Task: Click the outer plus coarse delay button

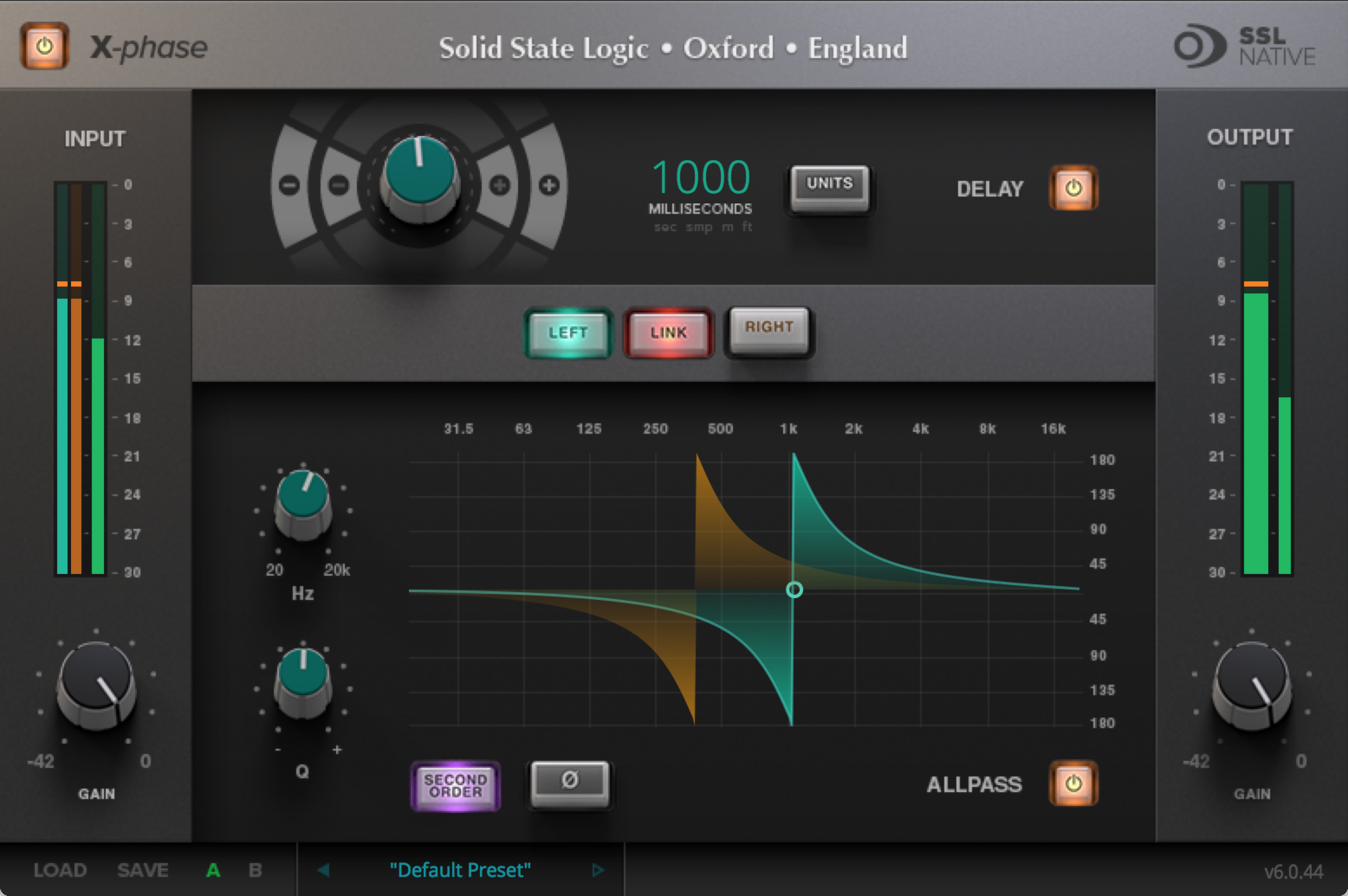Action: click(550, 185)
